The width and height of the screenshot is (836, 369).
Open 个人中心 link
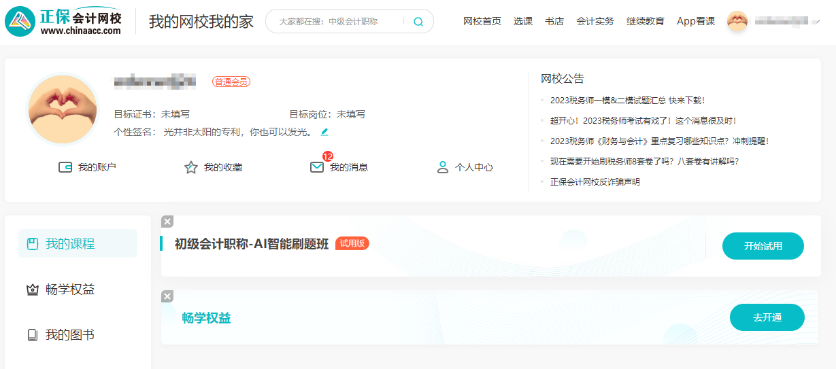pyautogui.click(x=473, y=167)
